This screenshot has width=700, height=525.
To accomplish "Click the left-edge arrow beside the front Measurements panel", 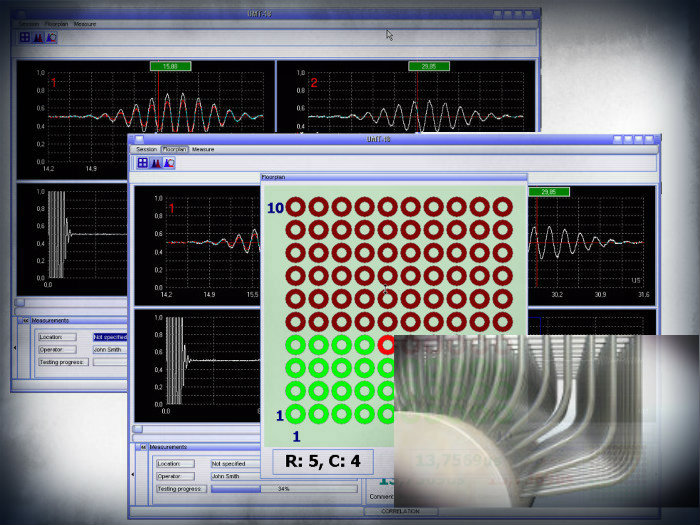I will click(133, 475).
